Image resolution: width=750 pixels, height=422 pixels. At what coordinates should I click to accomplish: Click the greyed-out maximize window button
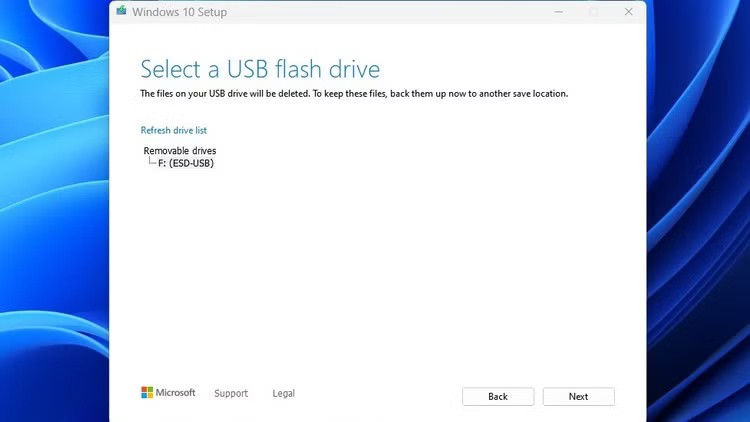pyautogui.click(x=593, y=12)
